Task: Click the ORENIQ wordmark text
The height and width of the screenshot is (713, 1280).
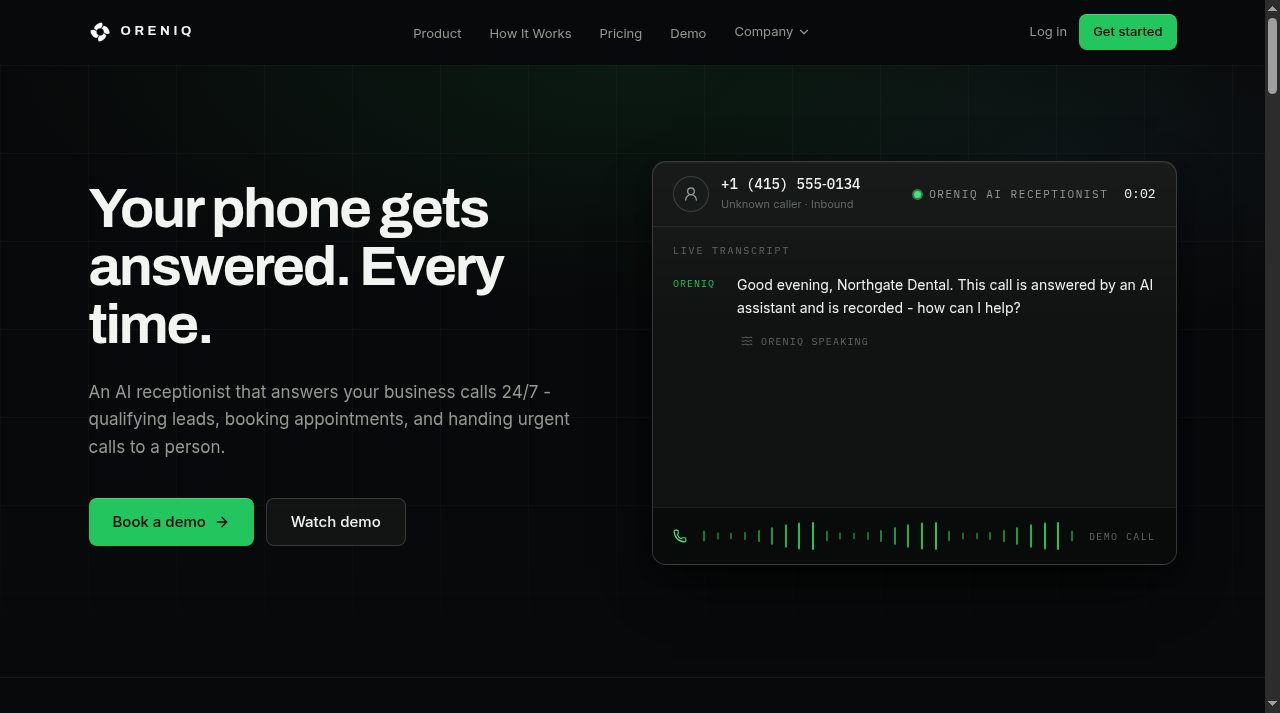Action: [x=156, y=31]
